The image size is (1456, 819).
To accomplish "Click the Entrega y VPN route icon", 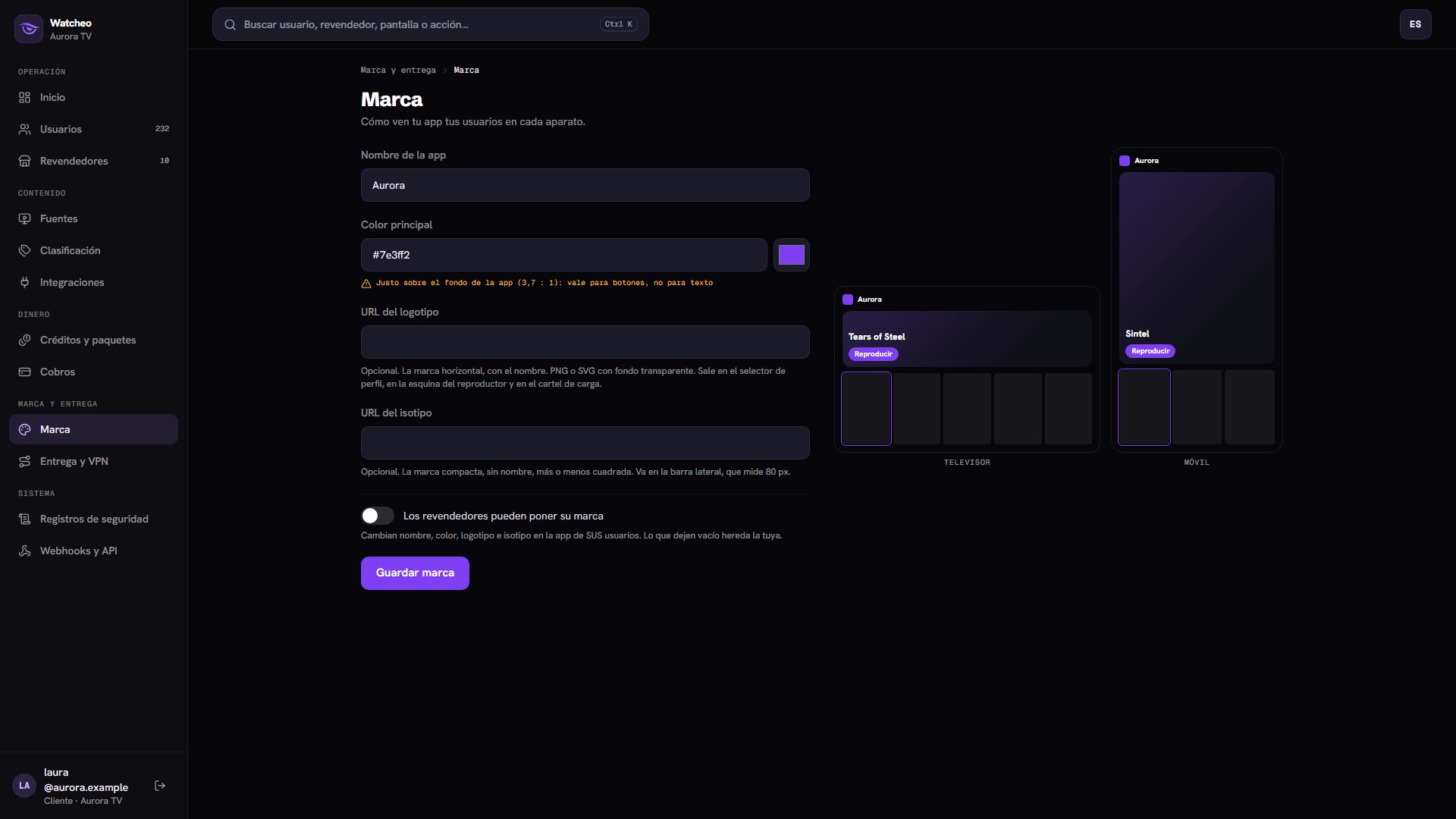I will (25, 462).
